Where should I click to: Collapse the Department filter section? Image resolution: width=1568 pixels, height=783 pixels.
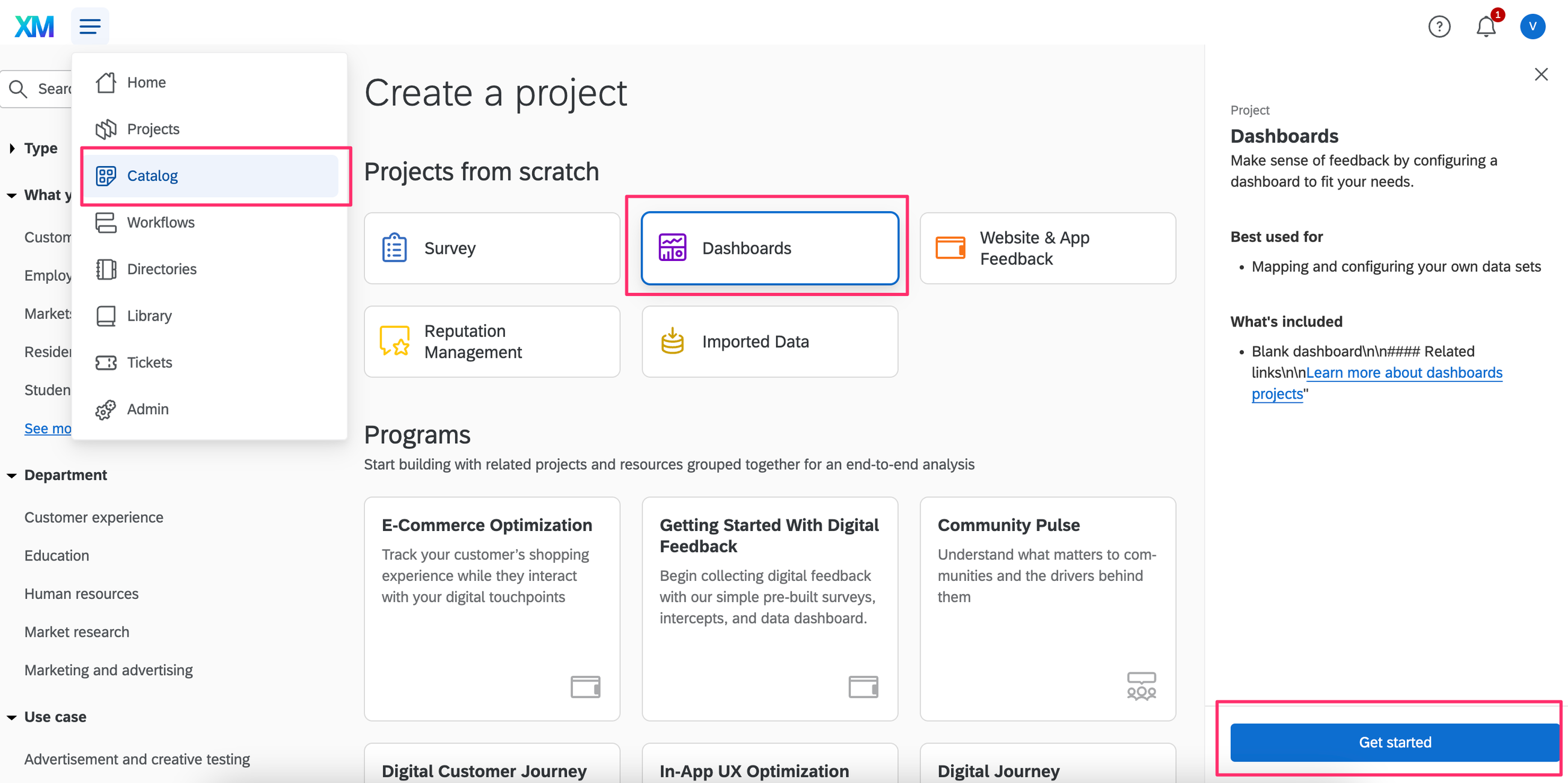[58, 475]
